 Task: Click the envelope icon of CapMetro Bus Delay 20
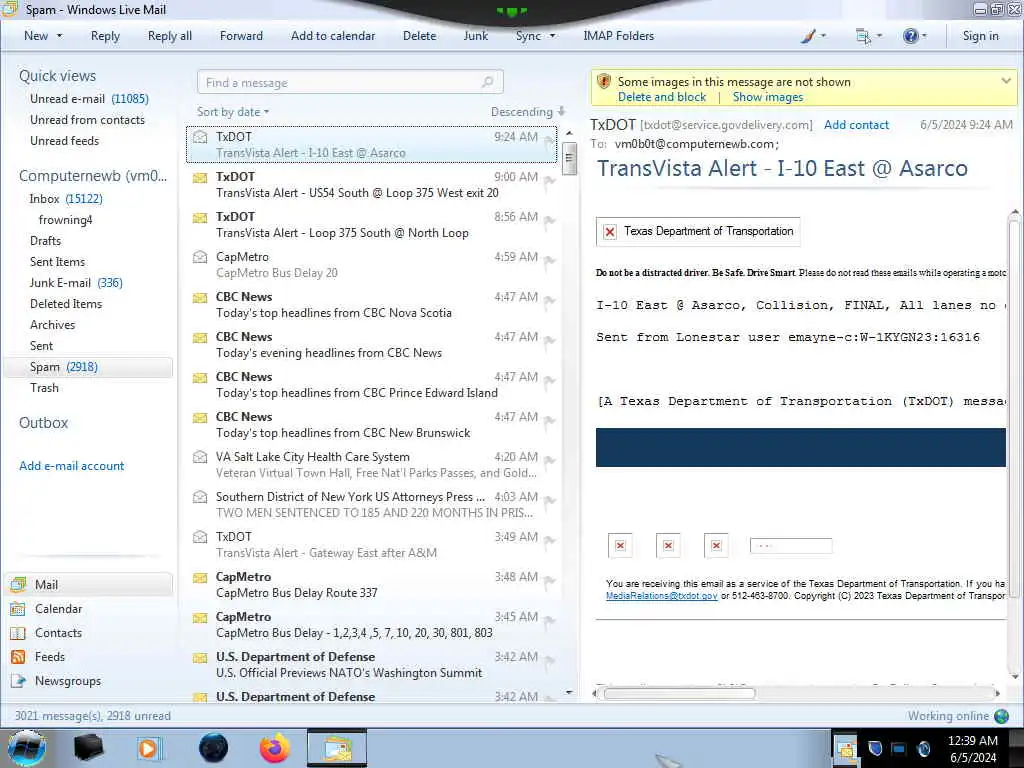(200, 257)
